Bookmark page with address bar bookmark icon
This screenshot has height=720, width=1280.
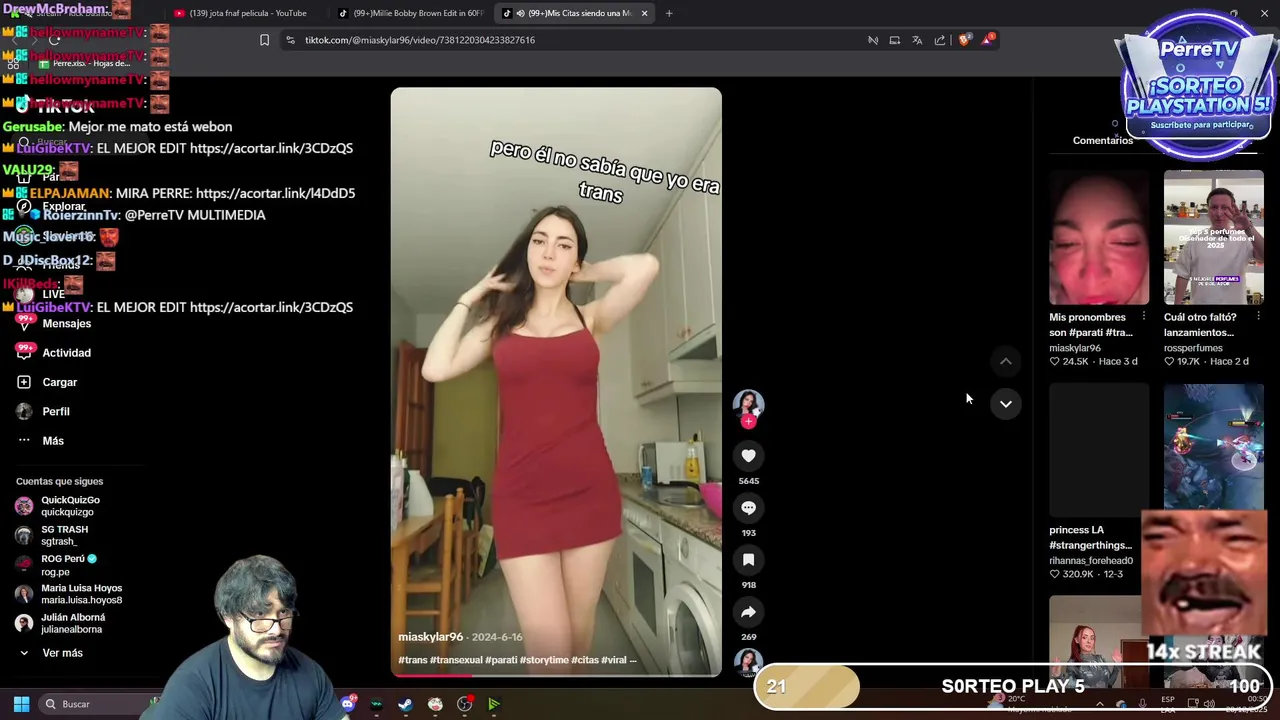coord(264,40)
